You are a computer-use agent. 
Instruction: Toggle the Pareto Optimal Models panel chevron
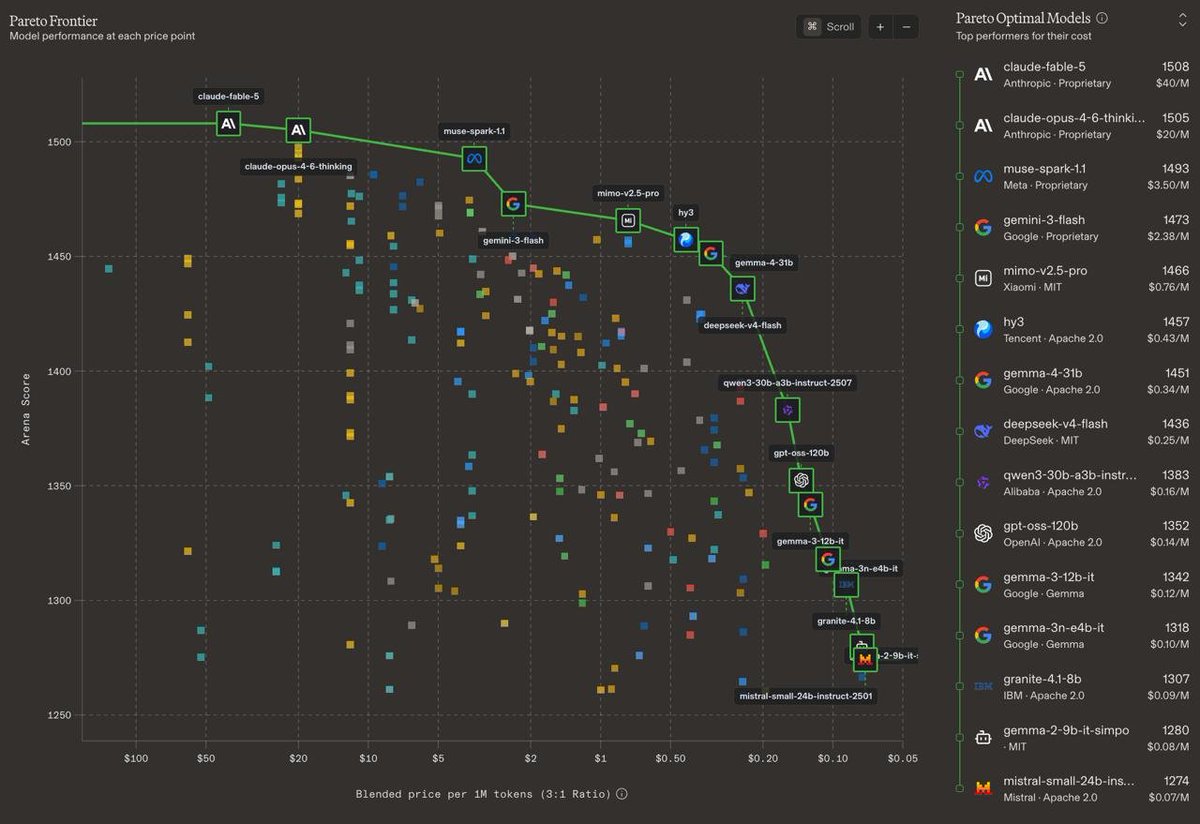tap(1182, 18)
